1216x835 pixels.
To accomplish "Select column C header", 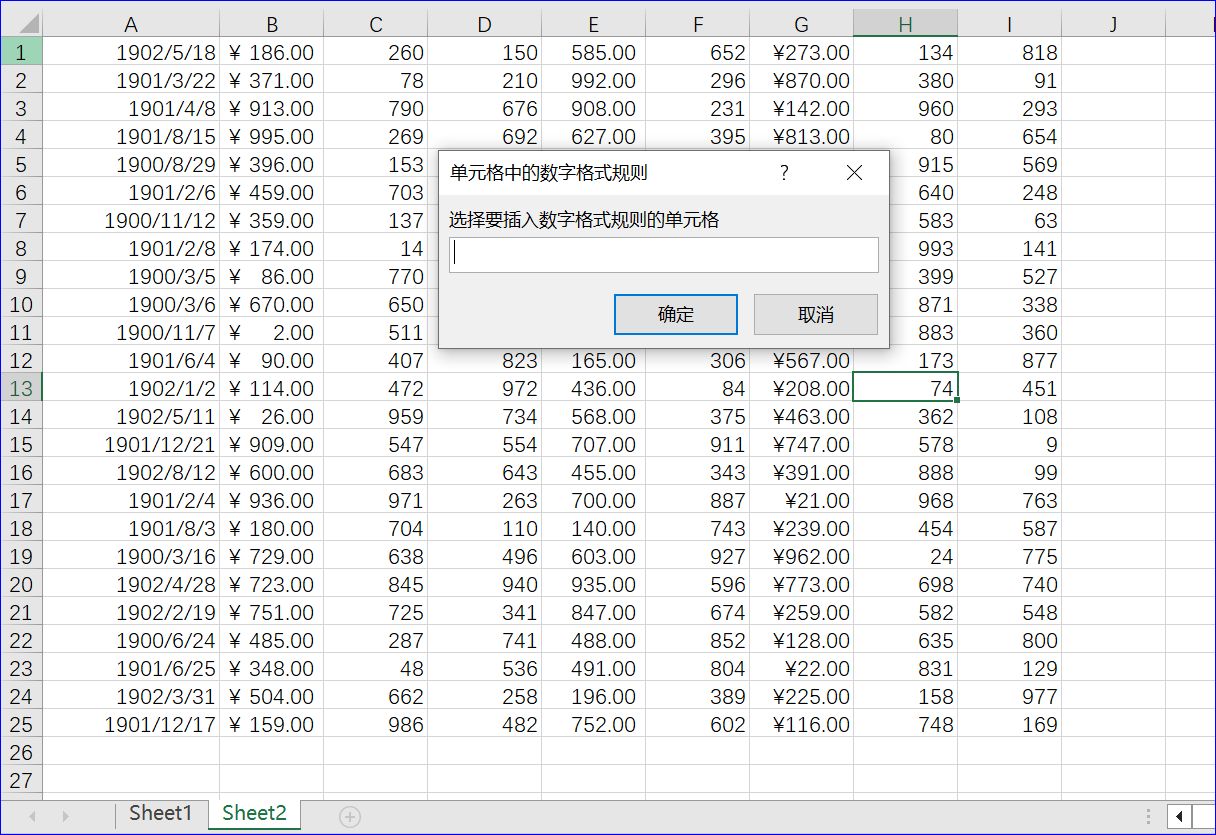I will point(376,24).
